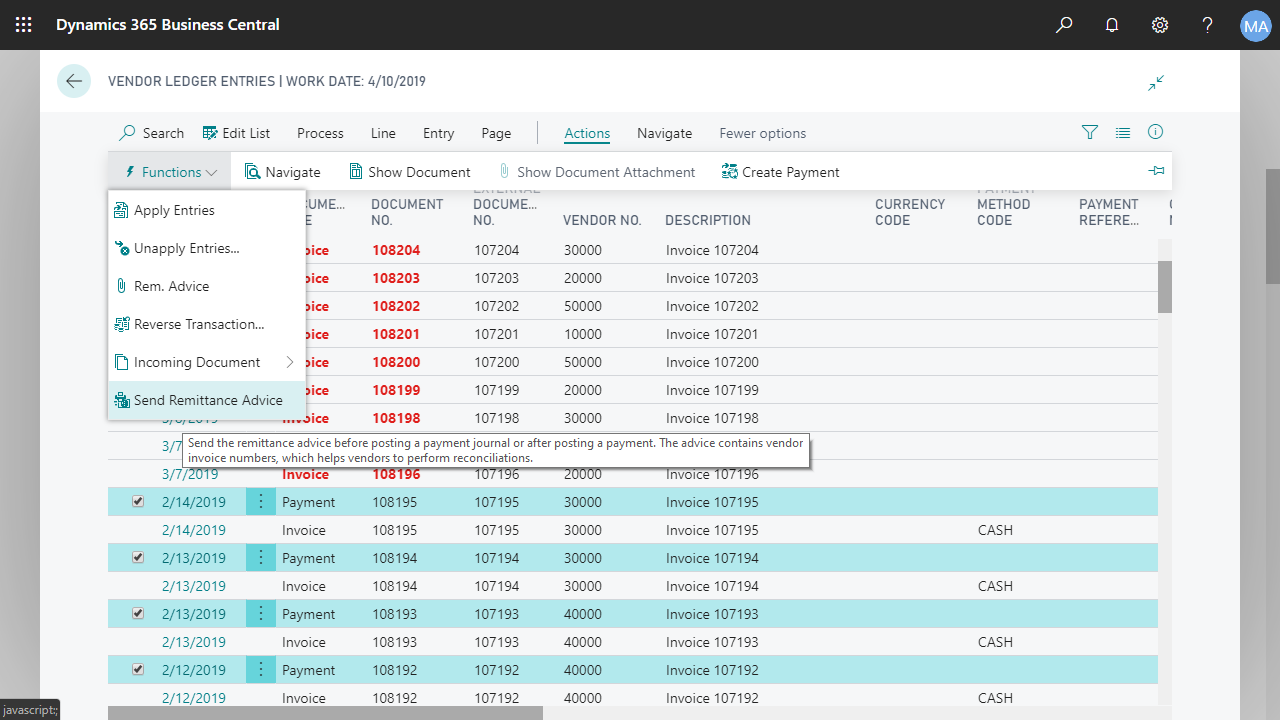This screenshot has height=720, width=1280.
Task: Choose Rem. Advice from the menu
Action: (x=207, y=286)
